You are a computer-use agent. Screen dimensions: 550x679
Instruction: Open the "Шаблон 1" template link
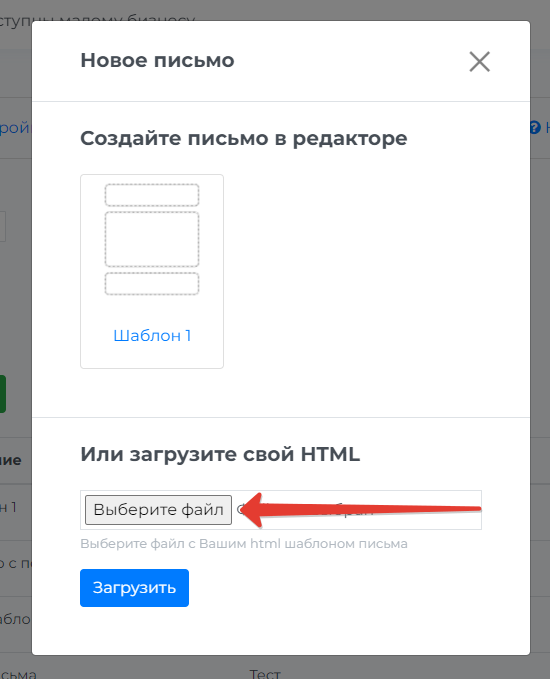152,336
